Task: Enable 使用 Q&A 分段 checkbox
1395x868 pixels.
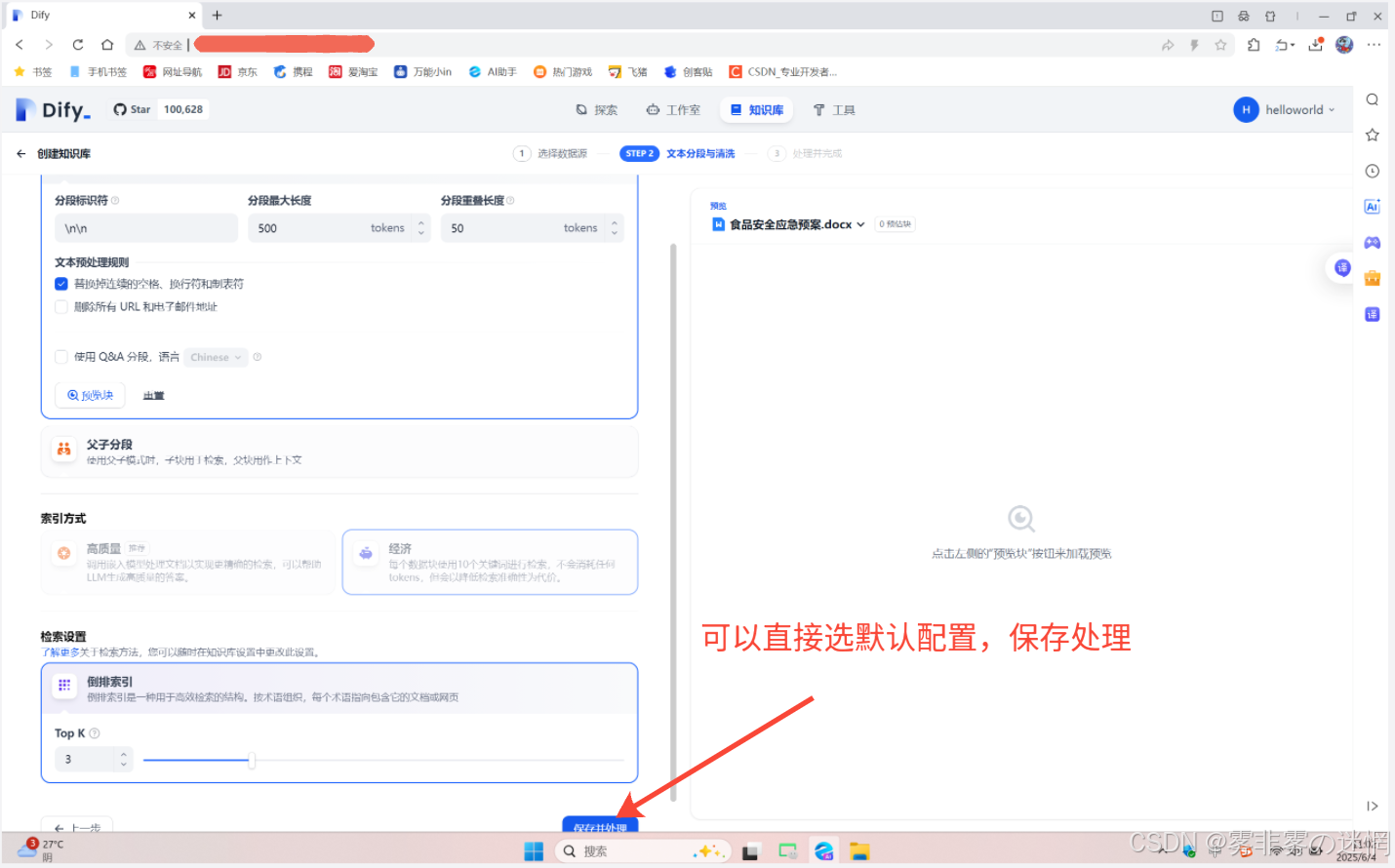Action: pos(61,357)
